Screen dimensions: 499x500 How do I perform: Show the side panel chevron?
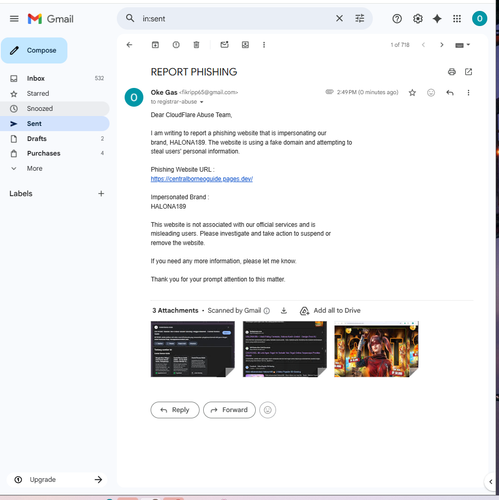tap(490, 481)
